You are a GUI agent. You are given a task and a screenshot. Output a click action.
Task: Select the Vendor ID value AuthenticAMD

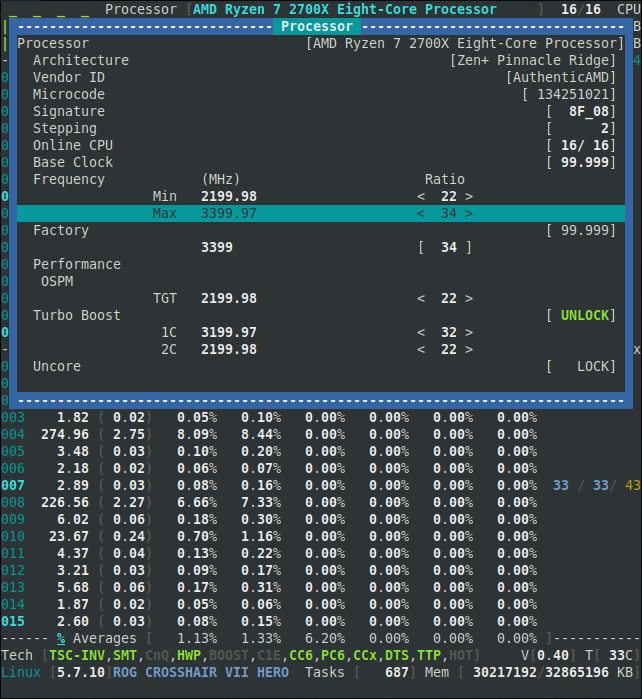(x=561, y=78)
